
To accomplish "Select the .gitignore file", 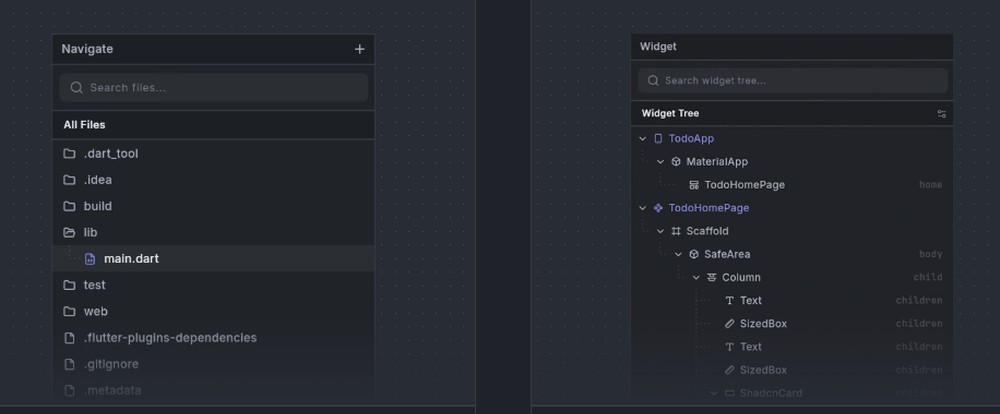I will pyautogui.click(x=213, y=364).
